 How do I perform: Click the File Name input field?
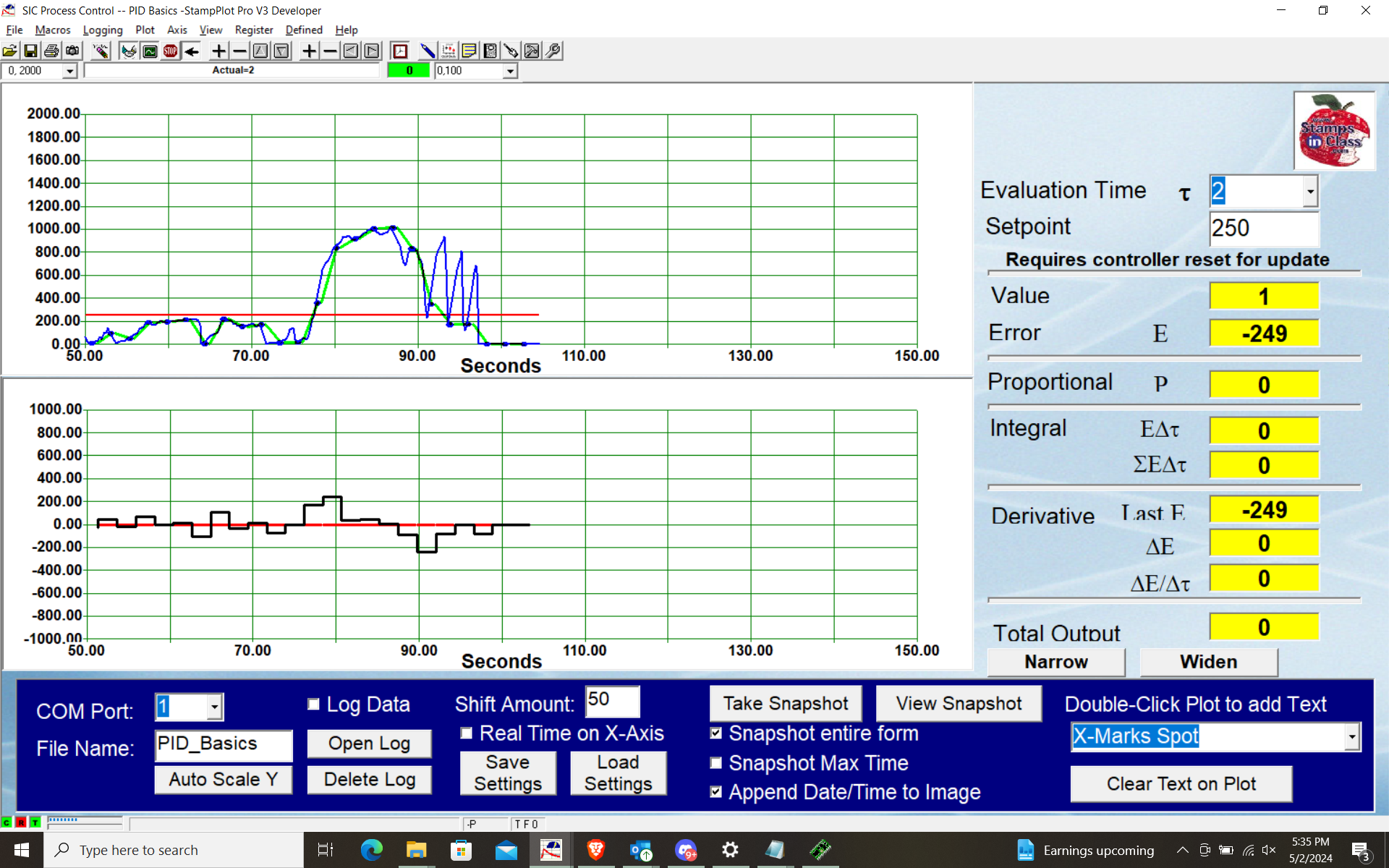[x=224, y=745]
